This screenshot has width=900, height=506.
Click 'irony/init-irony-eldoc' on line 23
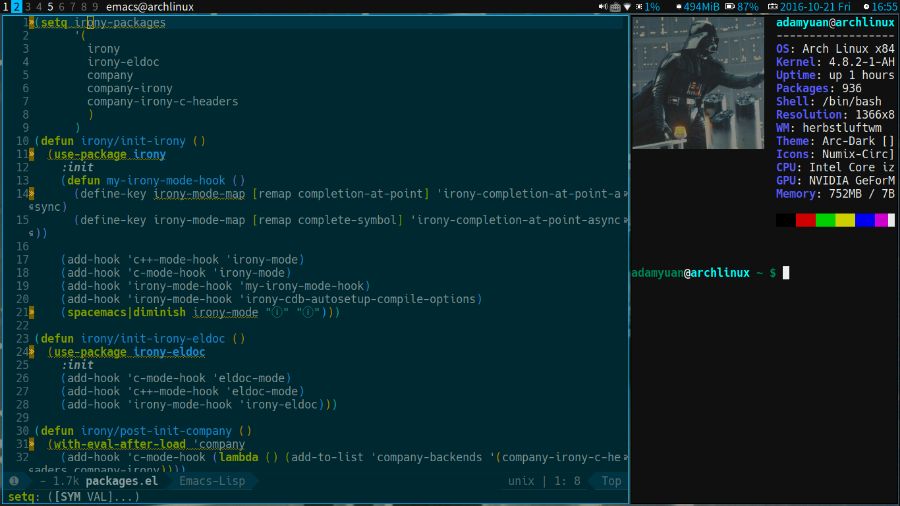153,339
